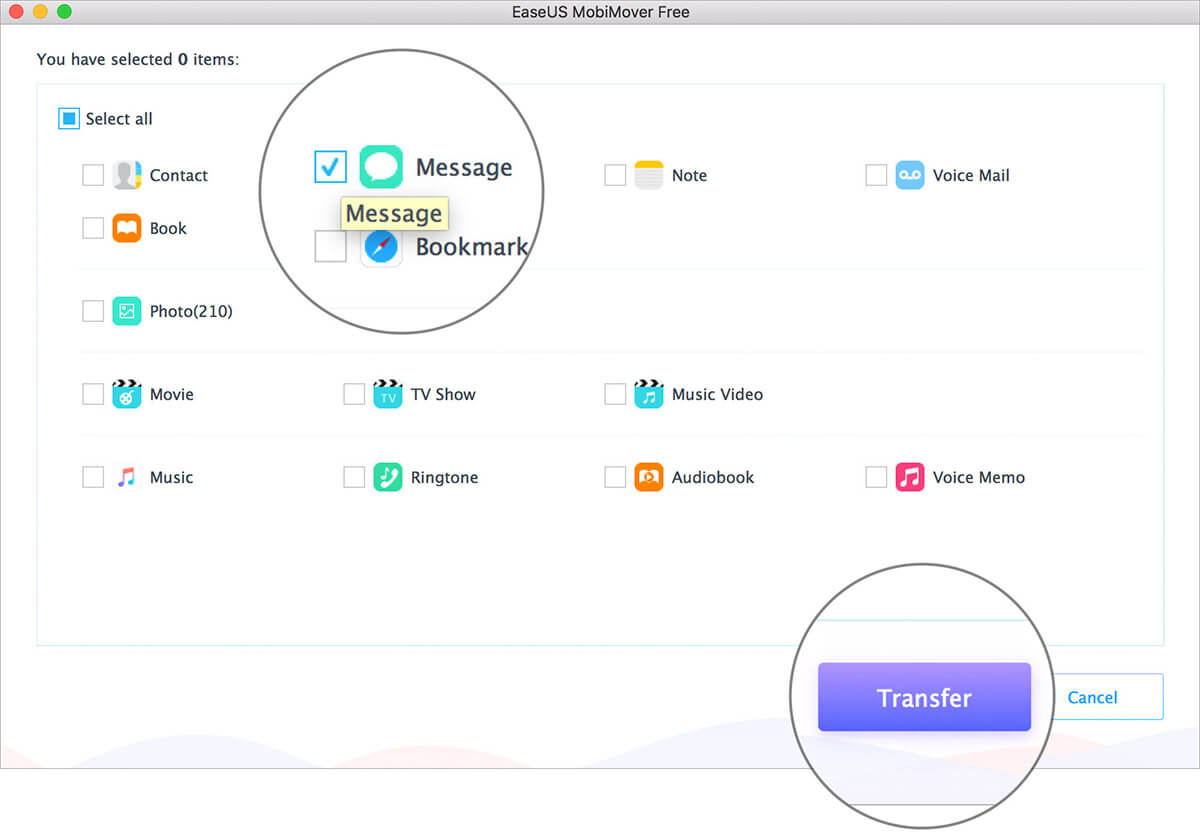
Task: Click the 'TV Show' label text
Action: [x=443, y=394]
